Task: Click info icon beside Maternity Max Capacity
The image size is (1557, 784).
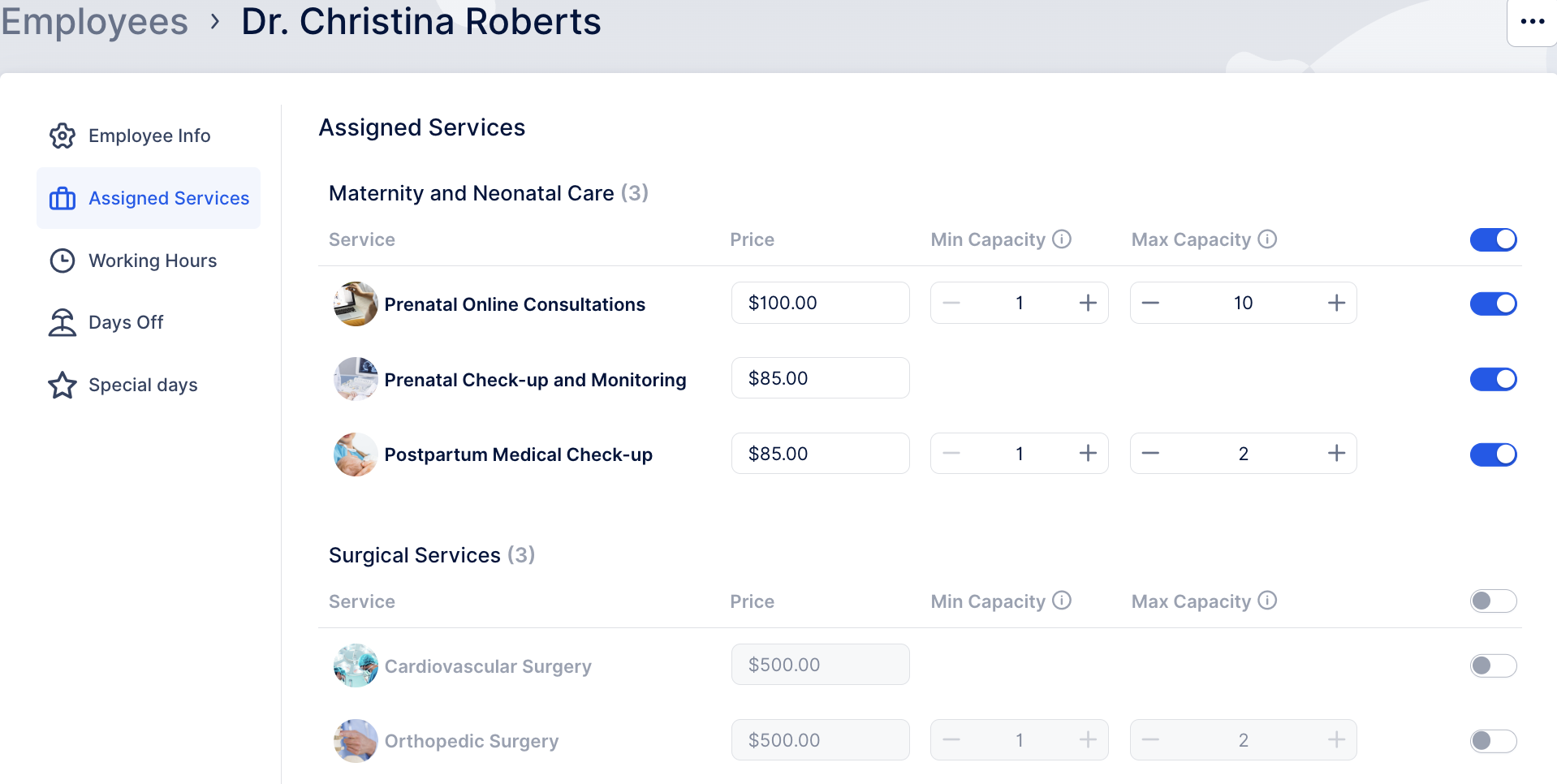Action: coord(1267,239)
